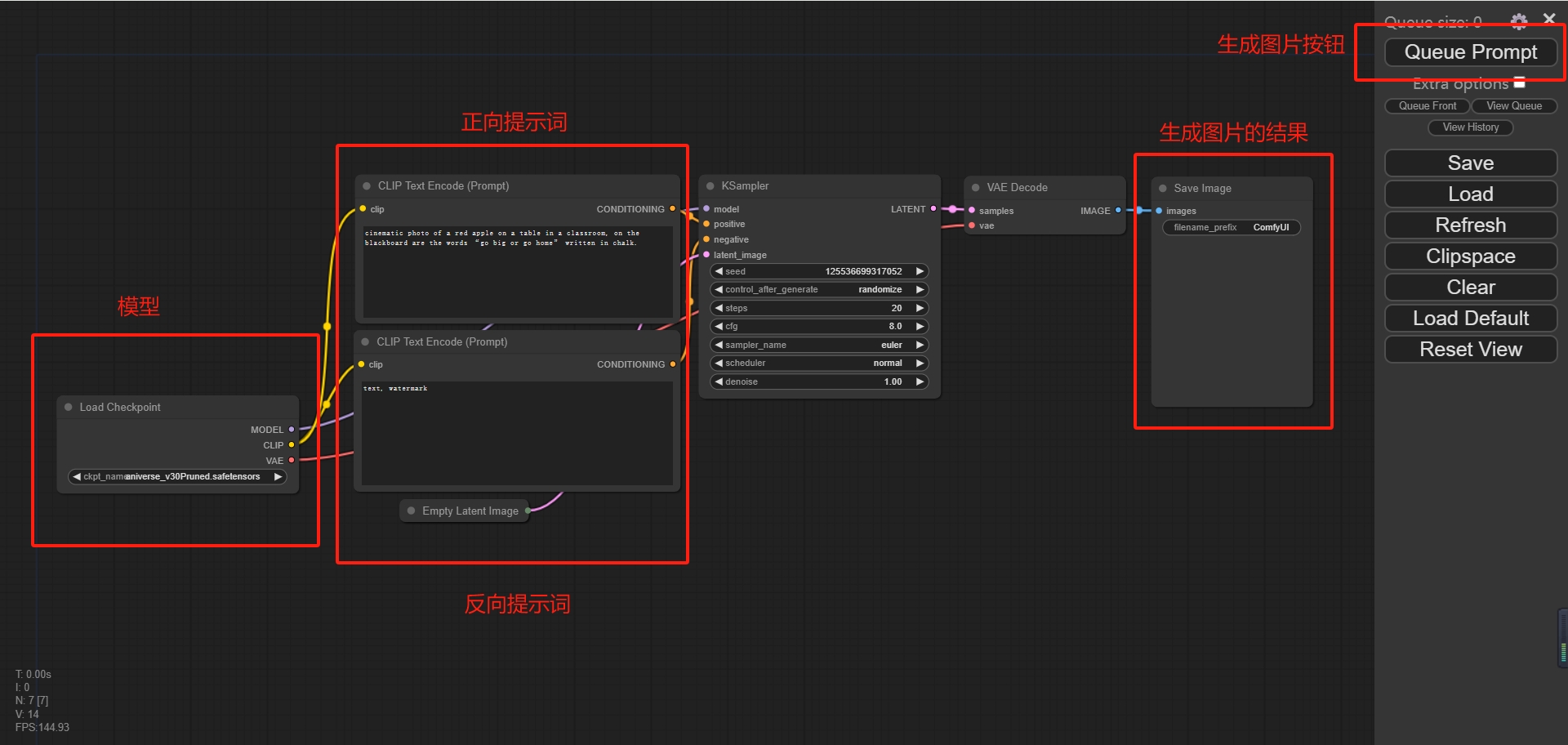Open View History
The height and width of the screenshot is (745, 1568).
[x=1471, y=127]
